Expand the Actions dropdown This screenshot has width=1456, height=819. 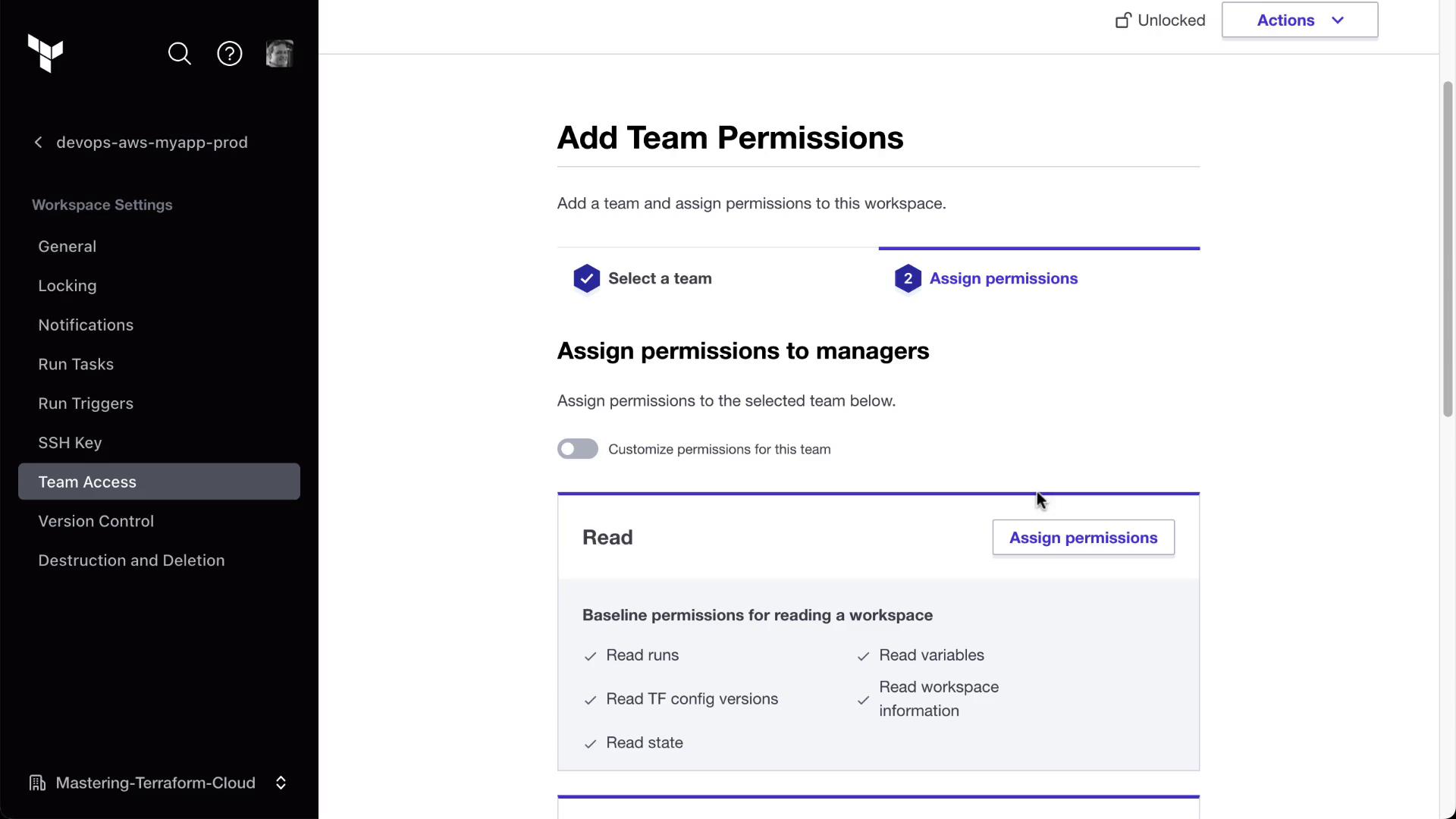[1299, 20]
